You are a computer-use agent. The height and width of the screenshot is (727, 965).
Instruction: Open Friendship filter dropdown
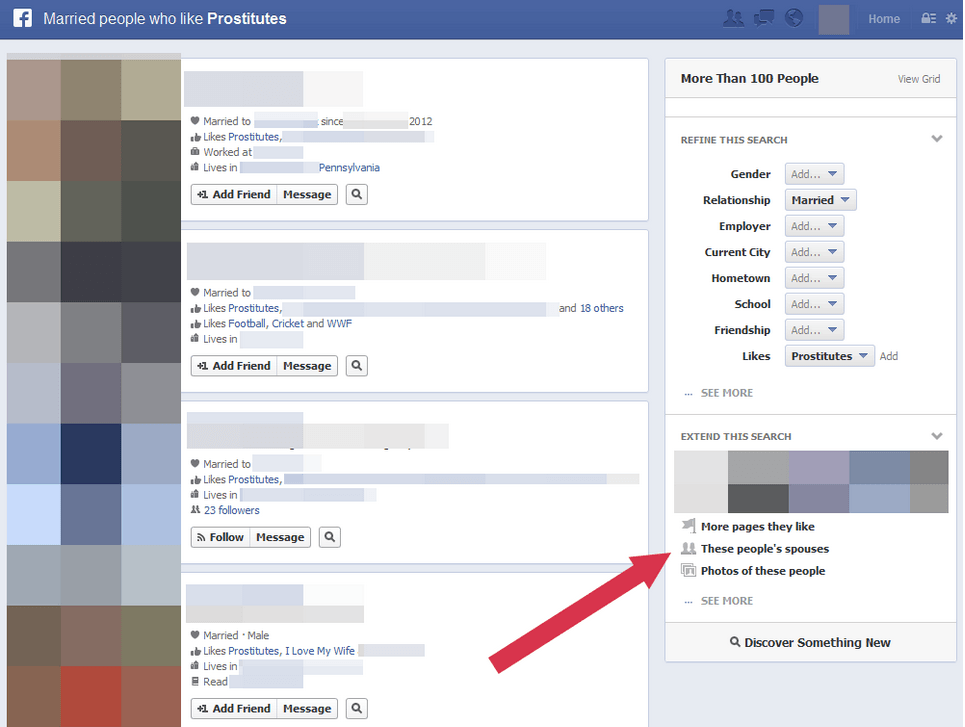814,330
